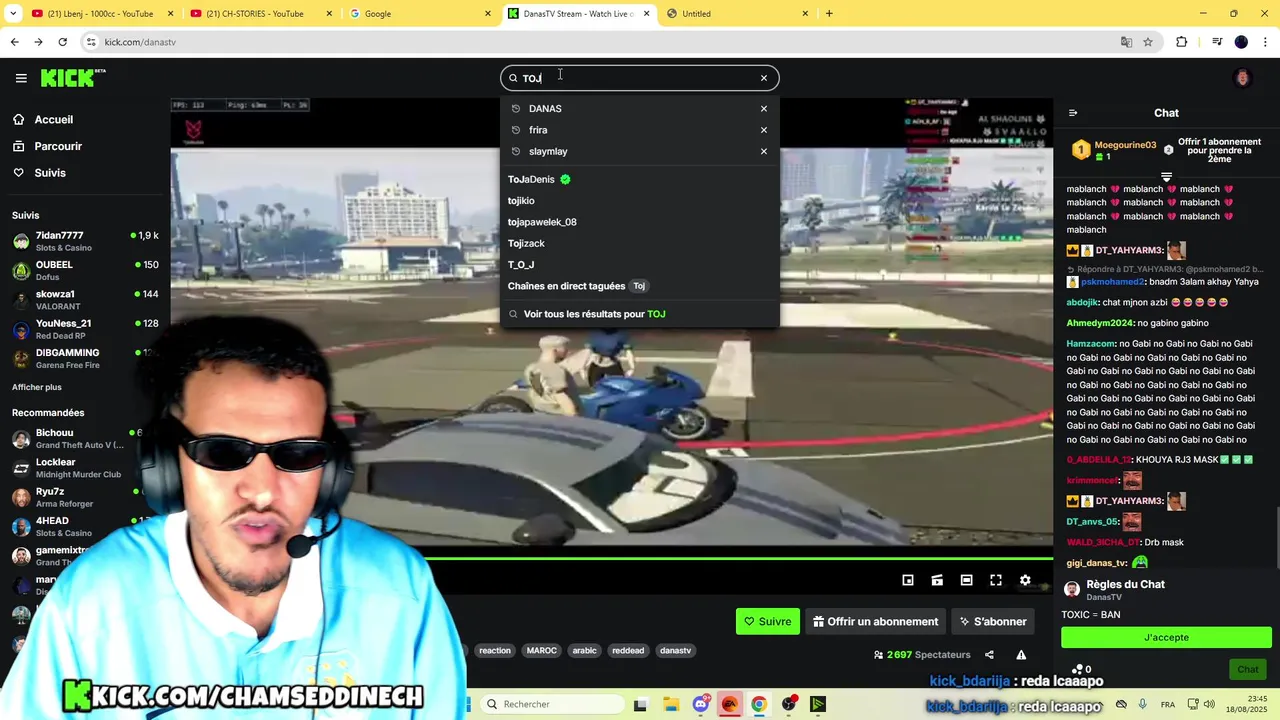View all results for TOJ
Image resolution: width=1280 pixels, height=720 pixels.
(640, 314)
